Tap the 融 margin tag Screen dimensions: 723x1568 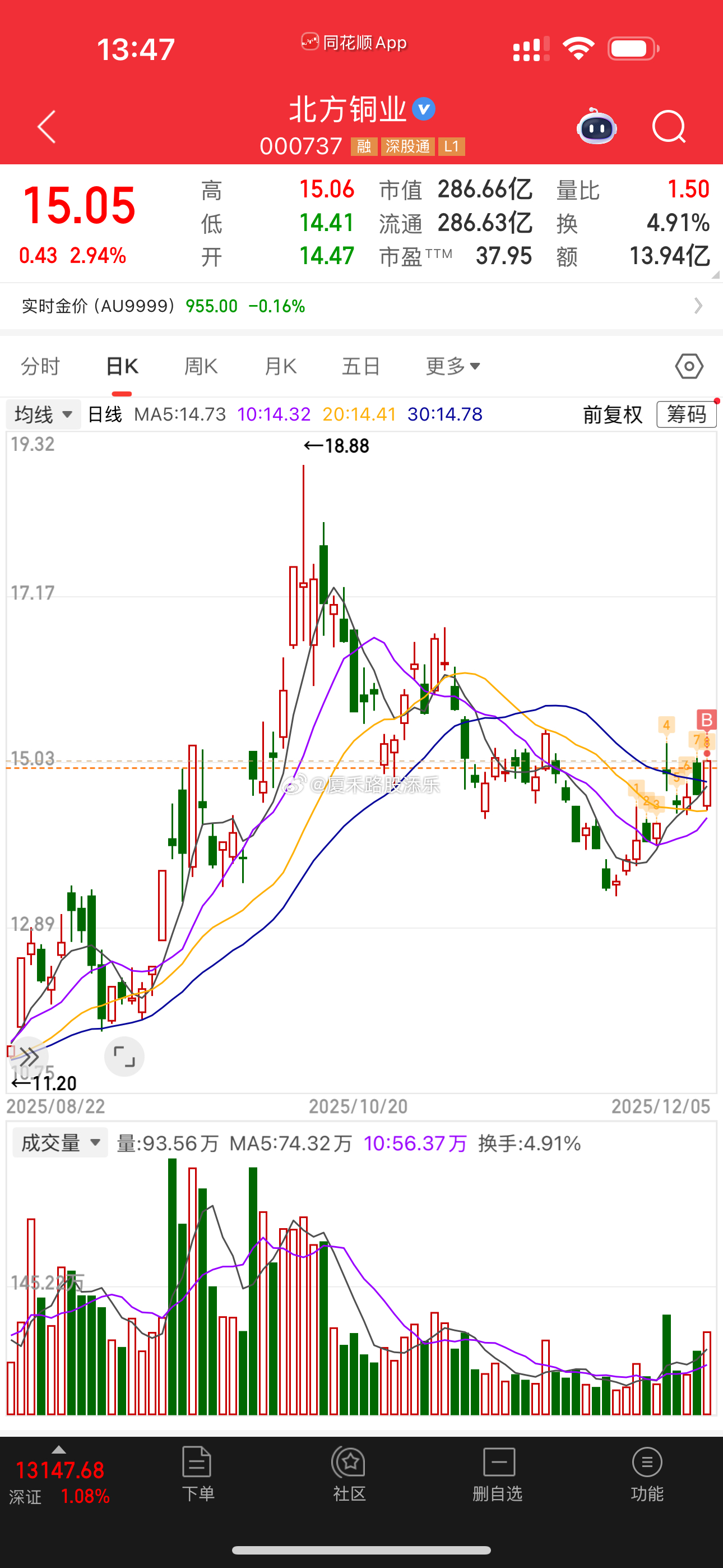pyautogui.click(x=364, y=147)
